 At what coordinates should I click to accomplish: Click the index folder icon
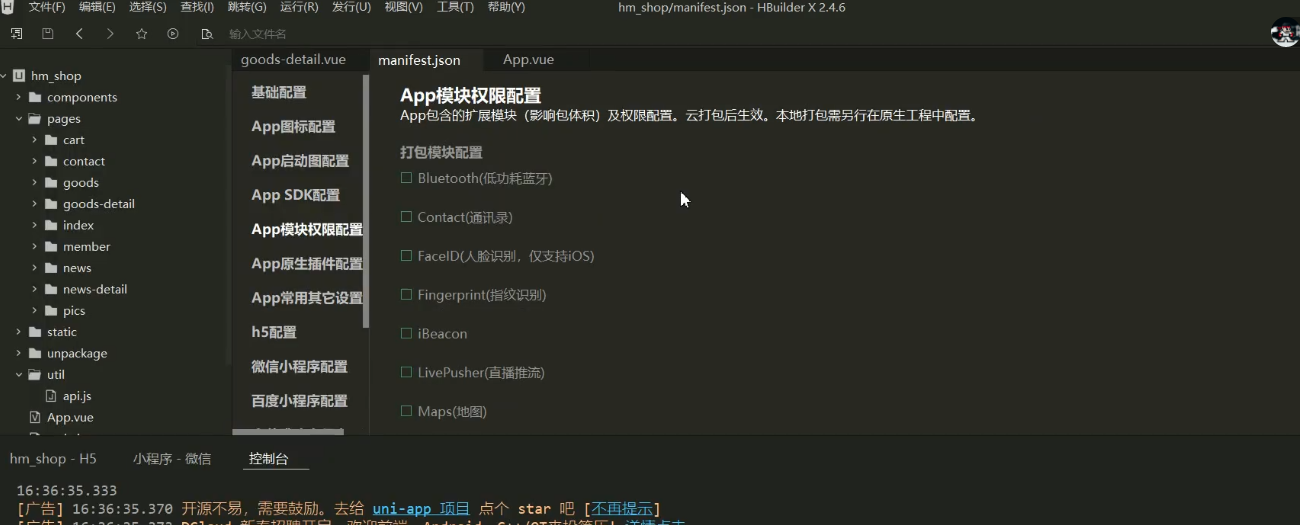pyautogui.click(x=51, y=225)
